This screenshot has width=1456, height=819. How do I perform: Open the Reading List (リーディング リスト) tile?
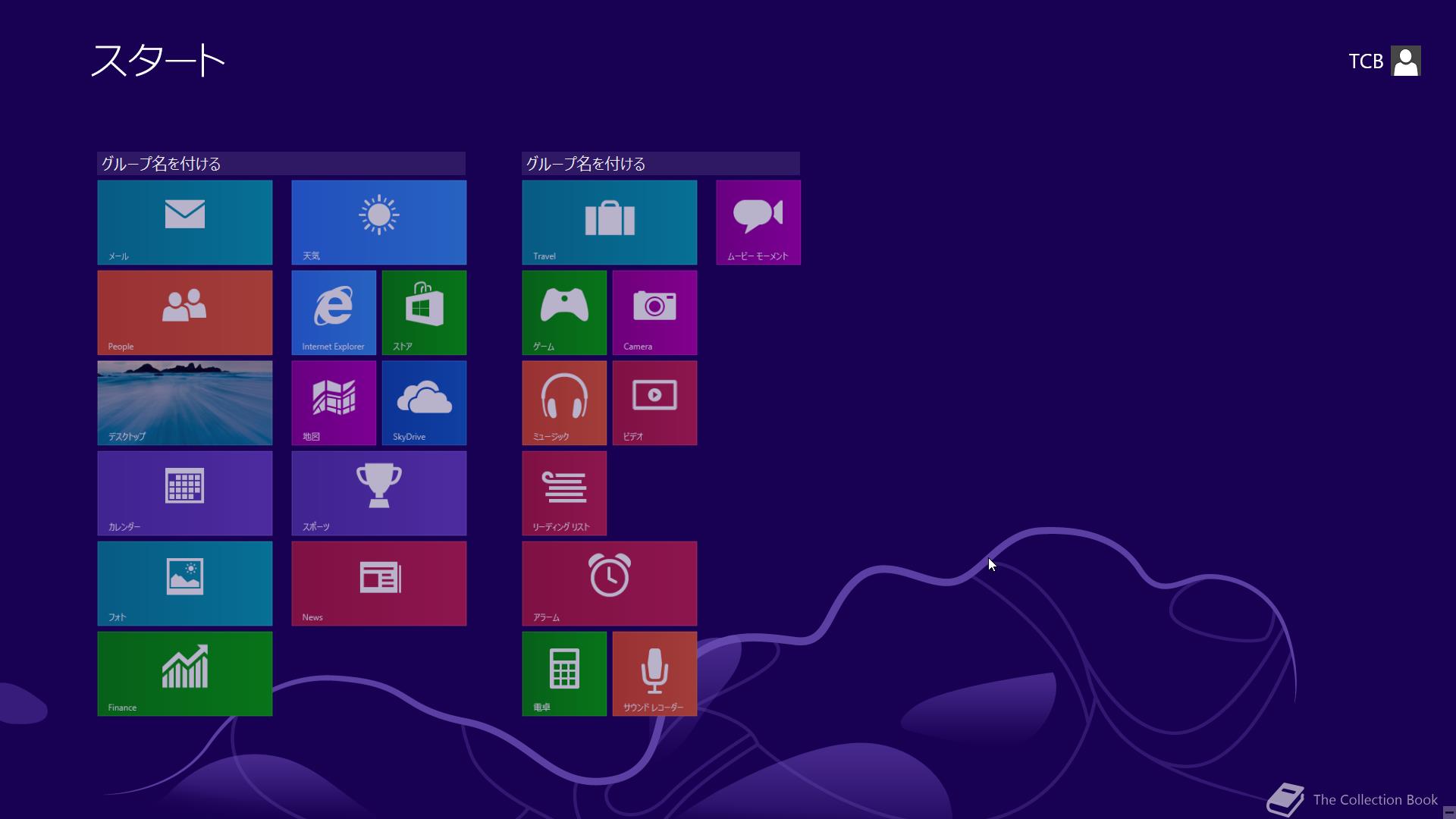[x=564, y=493]
